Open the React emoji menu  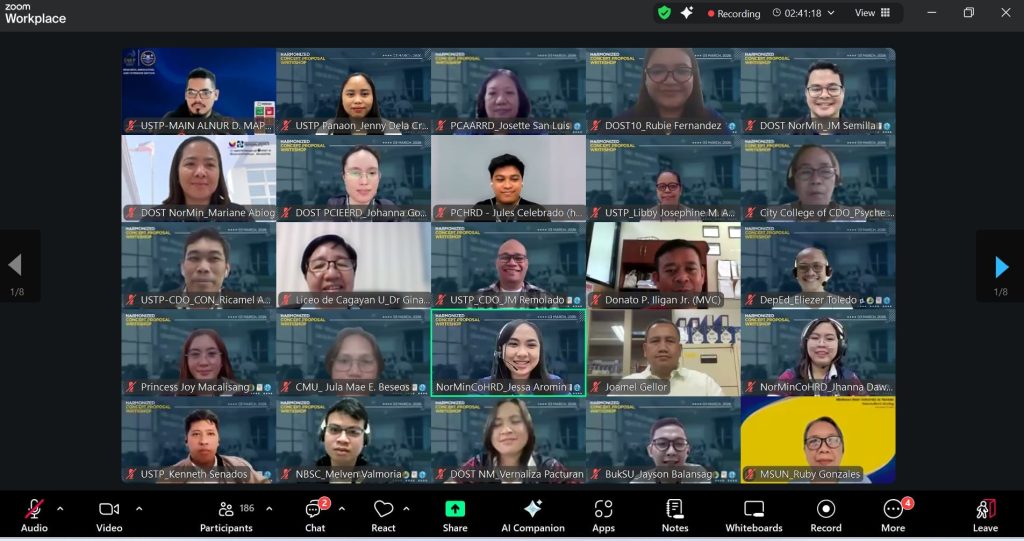coord(383,515)
